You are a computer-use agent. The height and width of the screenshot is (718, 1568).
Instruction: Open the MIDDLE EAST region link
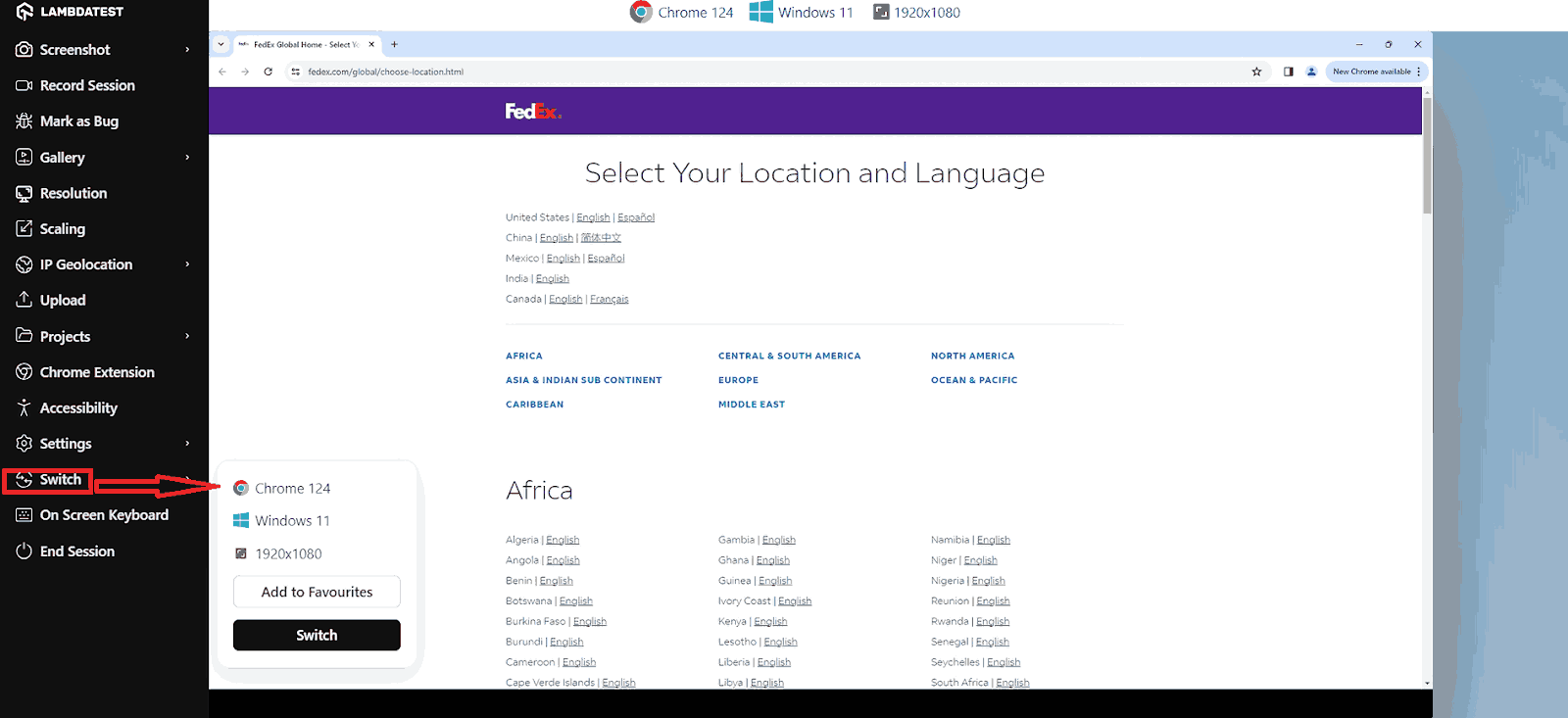752,405
